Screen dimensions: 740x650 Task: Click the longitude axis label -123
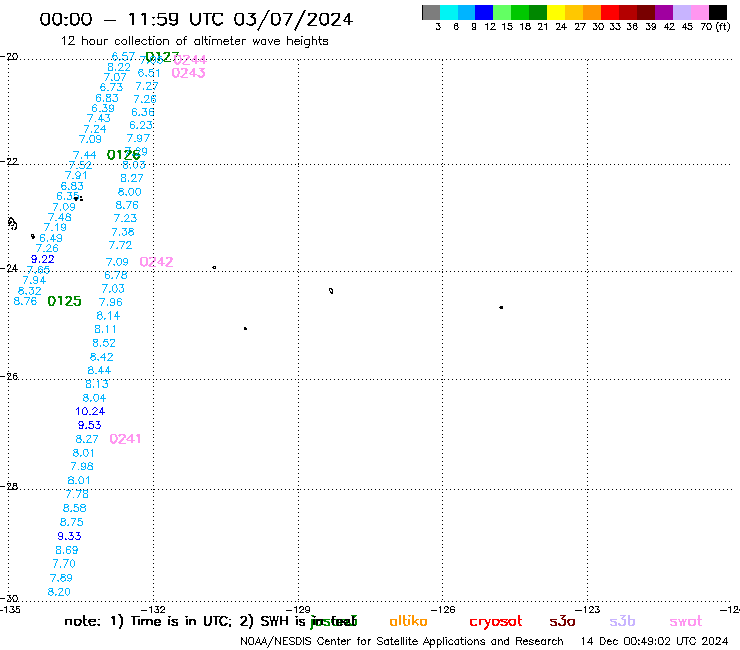[588, 609]
